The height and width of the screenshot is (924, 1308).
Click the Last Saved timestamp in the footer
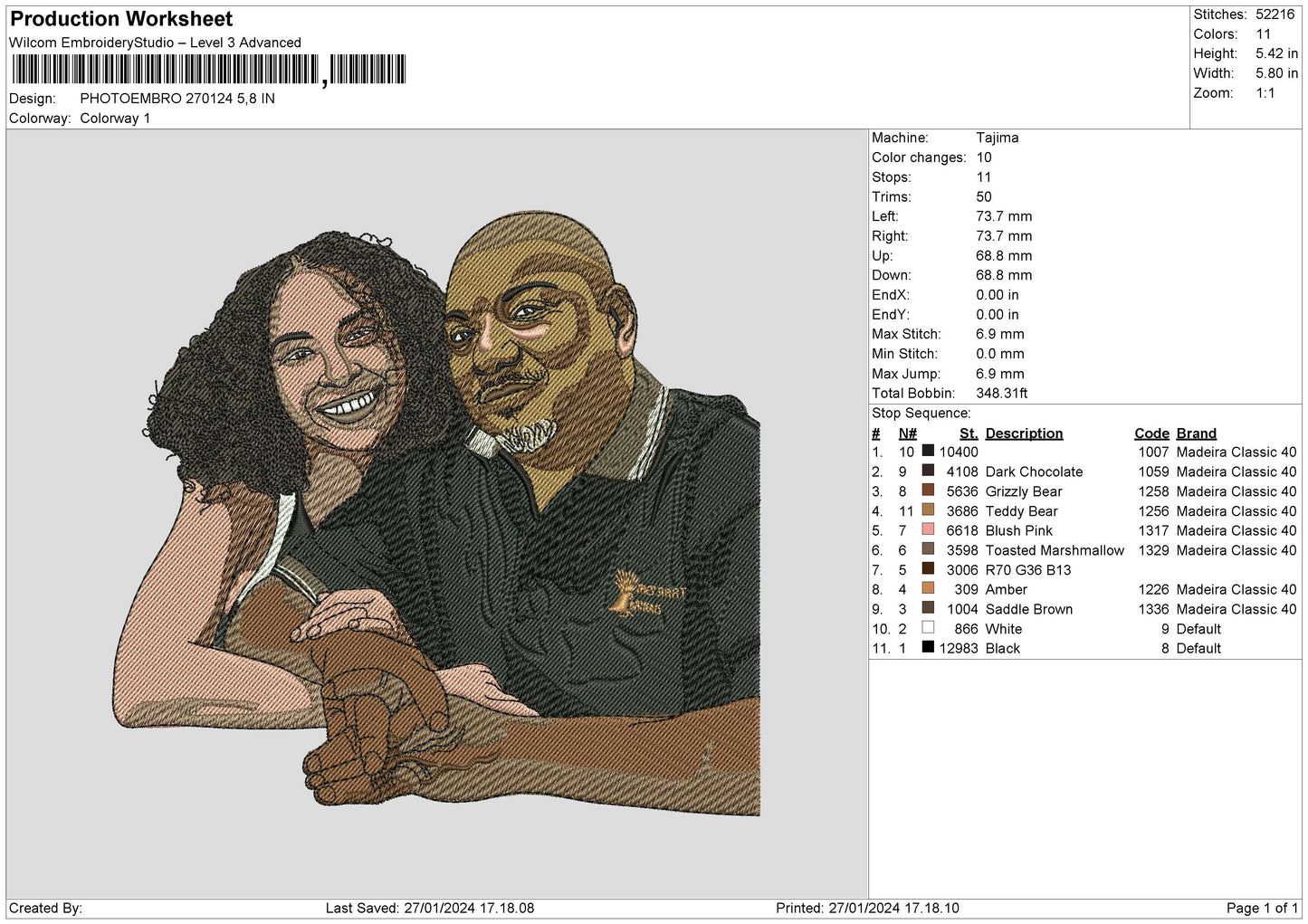coord(430,908)
